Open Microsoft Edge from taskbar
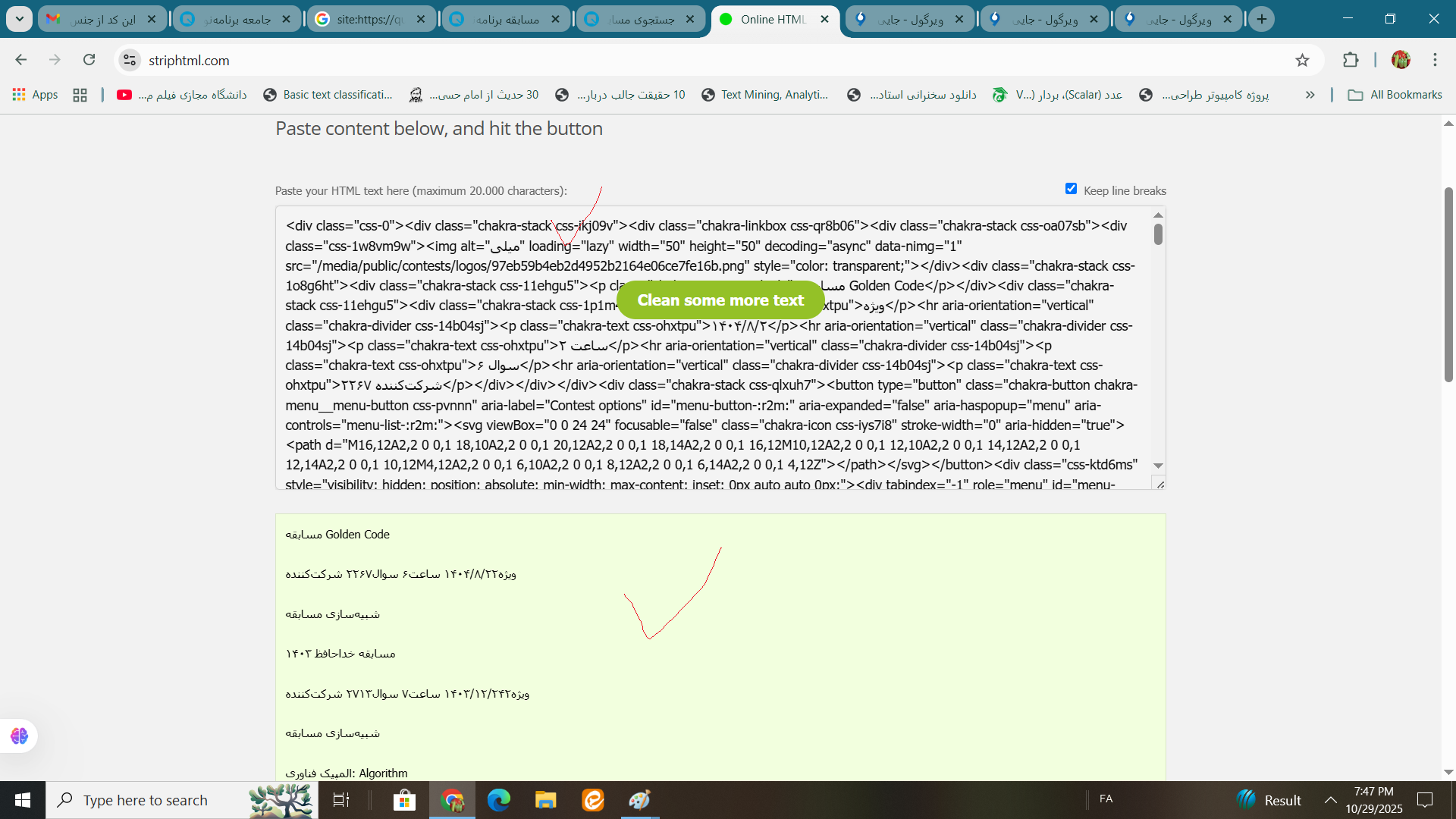This screenshot has width=1456, height=819. 499,800
